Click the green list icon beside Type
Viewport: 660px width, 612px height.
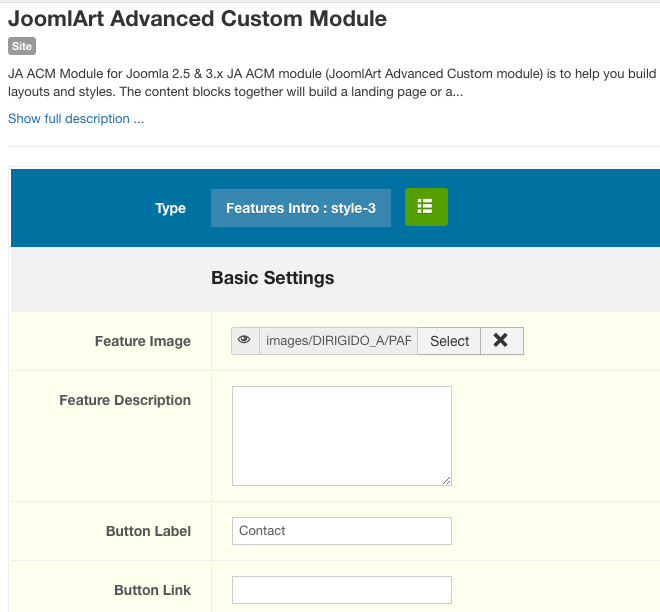click(426, 207)
